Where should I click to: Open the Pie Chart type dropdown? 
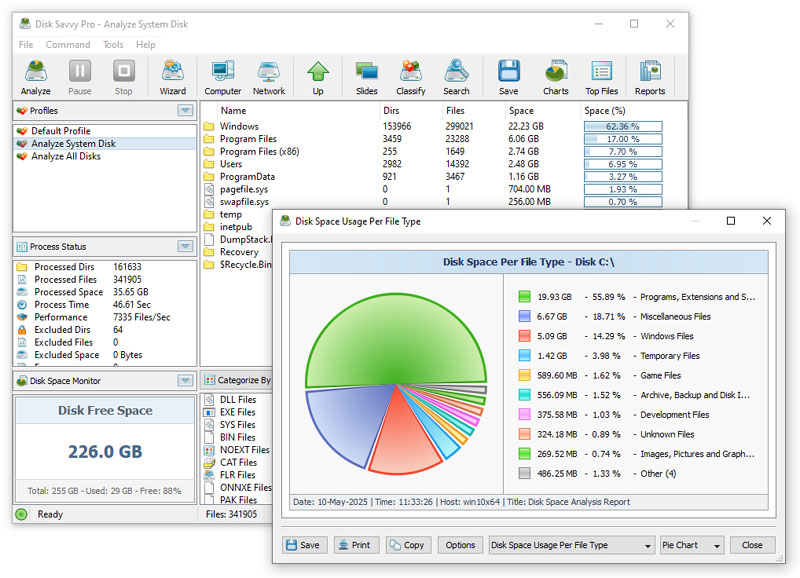691,545
